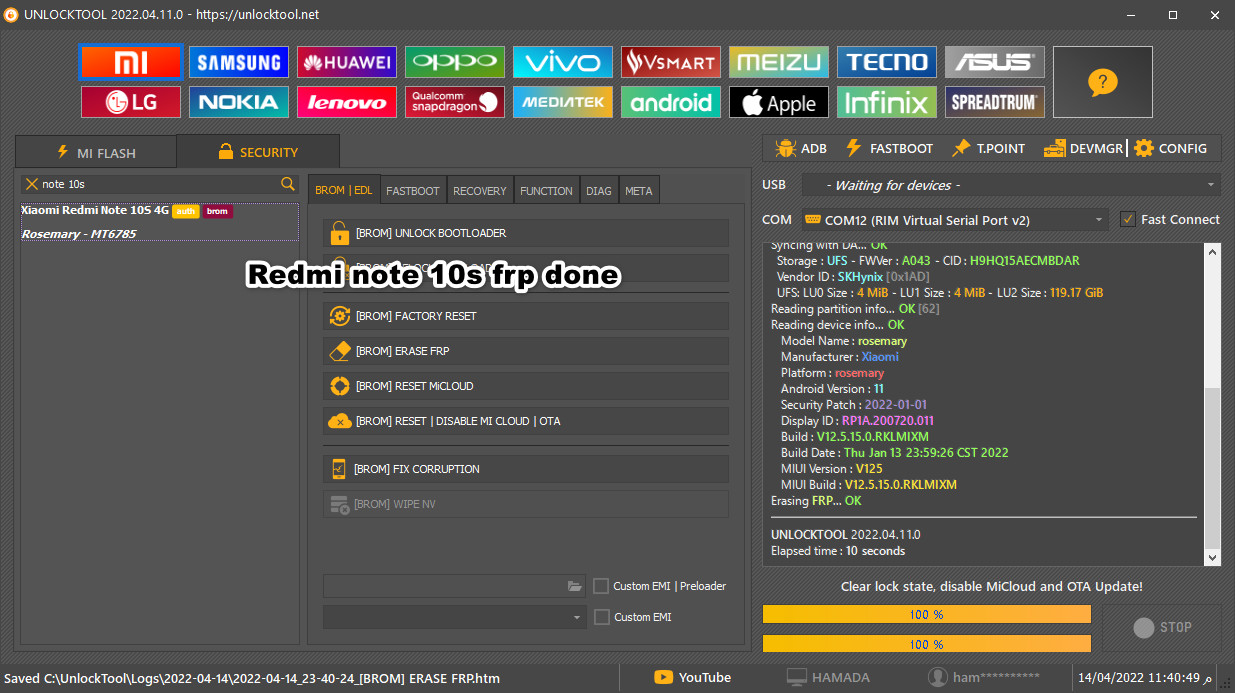Screen dimensions: 1235x693
Task: Open DEVMGR device manager
Action: pyautogui.click(x=1084, y=148)
